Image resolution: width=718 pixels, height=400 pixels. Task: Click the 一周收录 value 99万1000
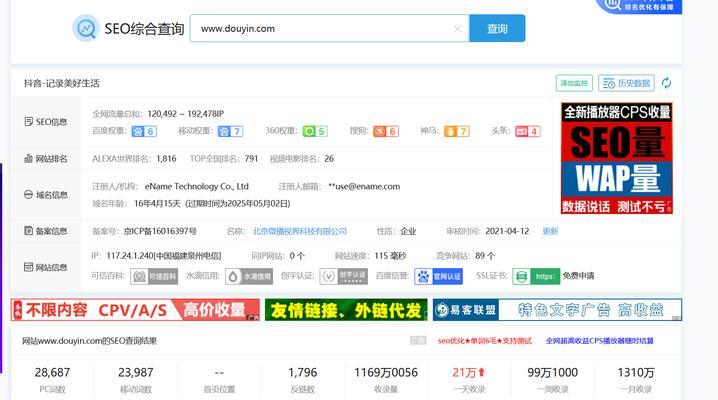pos(553,373)
